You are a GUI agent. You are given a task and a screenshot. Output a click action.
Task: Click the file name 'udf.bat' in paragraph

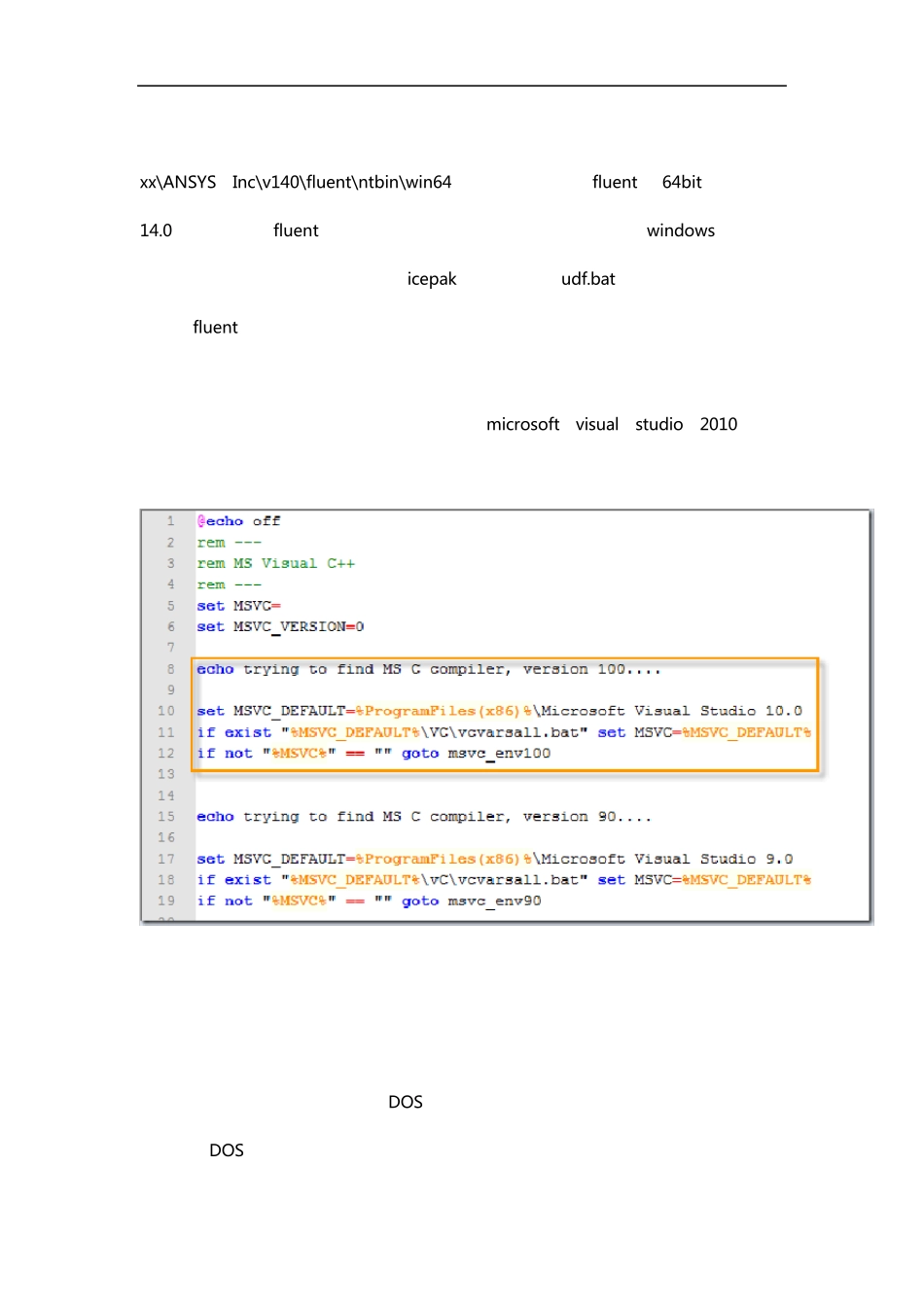coord(588,279)
